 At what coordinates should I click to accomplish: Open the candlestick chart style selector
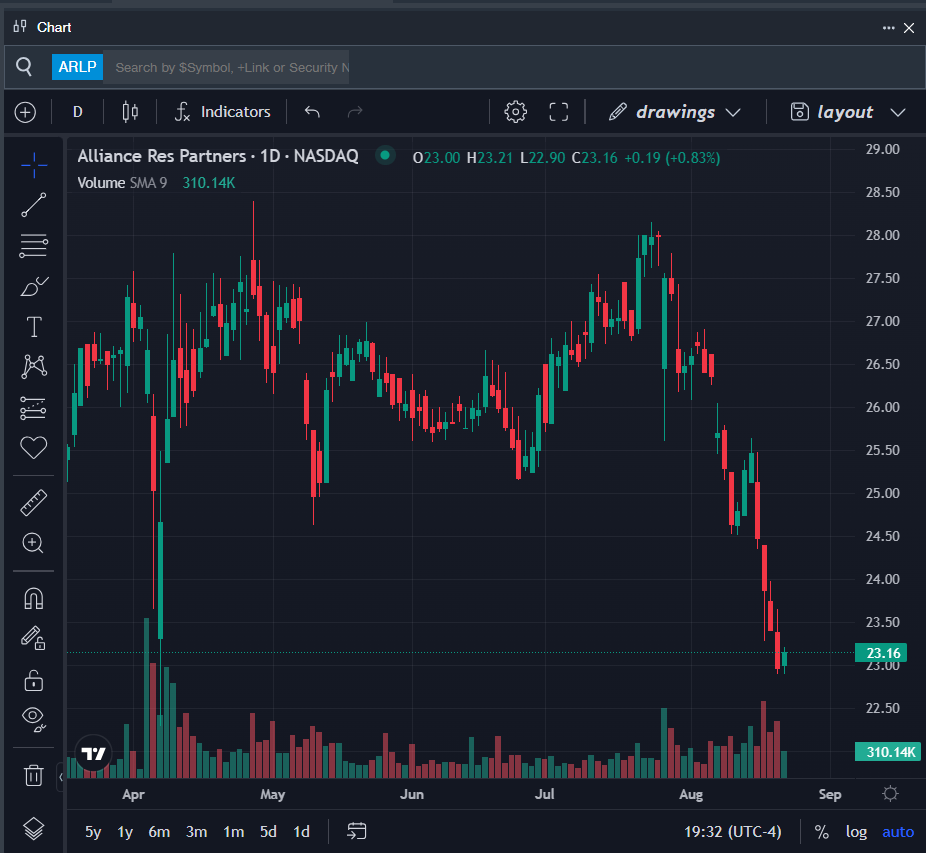(130, 112)
